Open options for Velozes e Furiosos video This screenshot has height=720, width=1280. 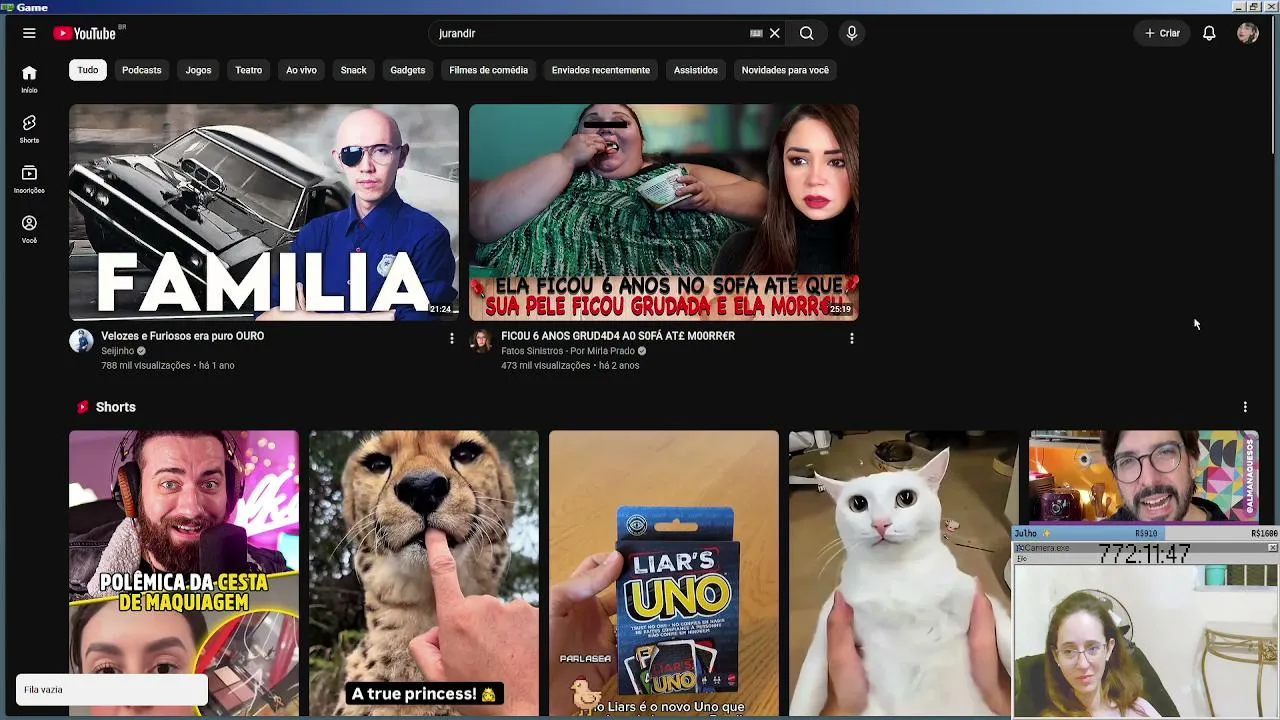click(x=451, y=339)
